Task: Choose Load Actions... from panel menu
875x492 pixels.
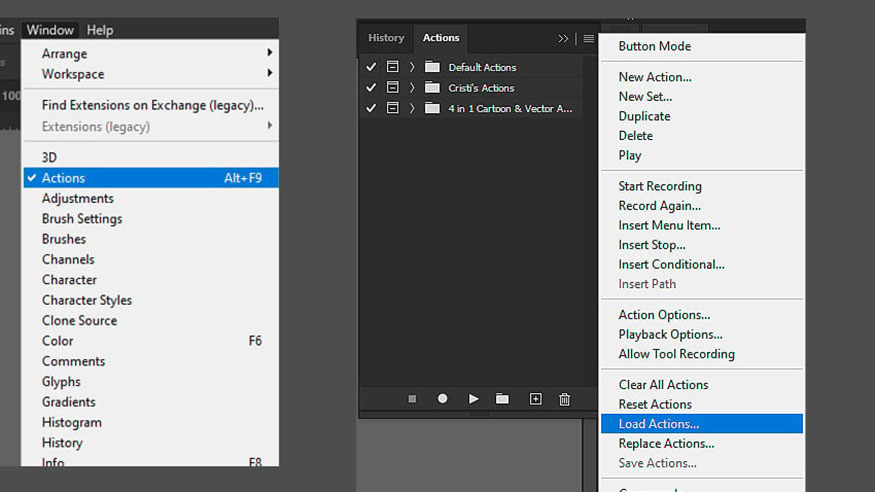Action: pos(658,424)
